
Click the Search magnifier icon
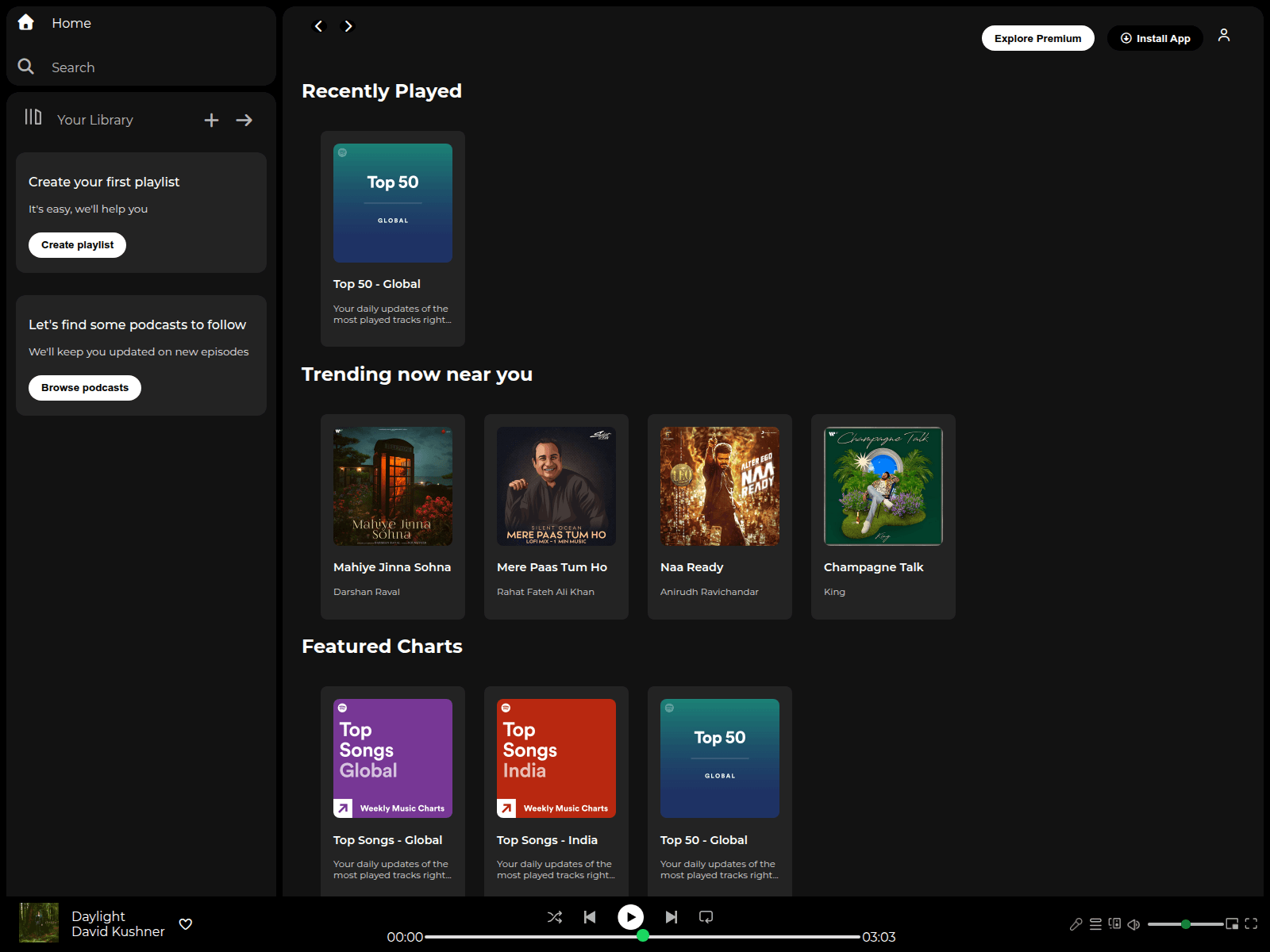pyautogui.click(x=26, y=67)
